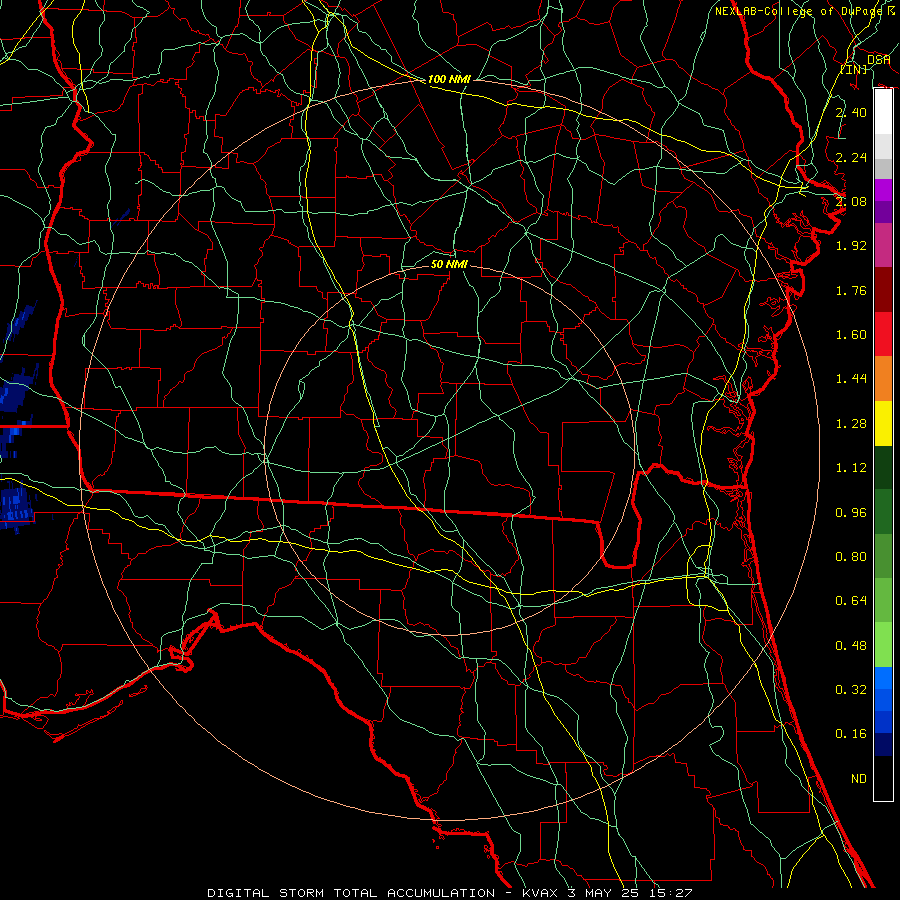
Task: Pick the darkest green swatch beside 1.12
Action: click(x=883, y=468)
